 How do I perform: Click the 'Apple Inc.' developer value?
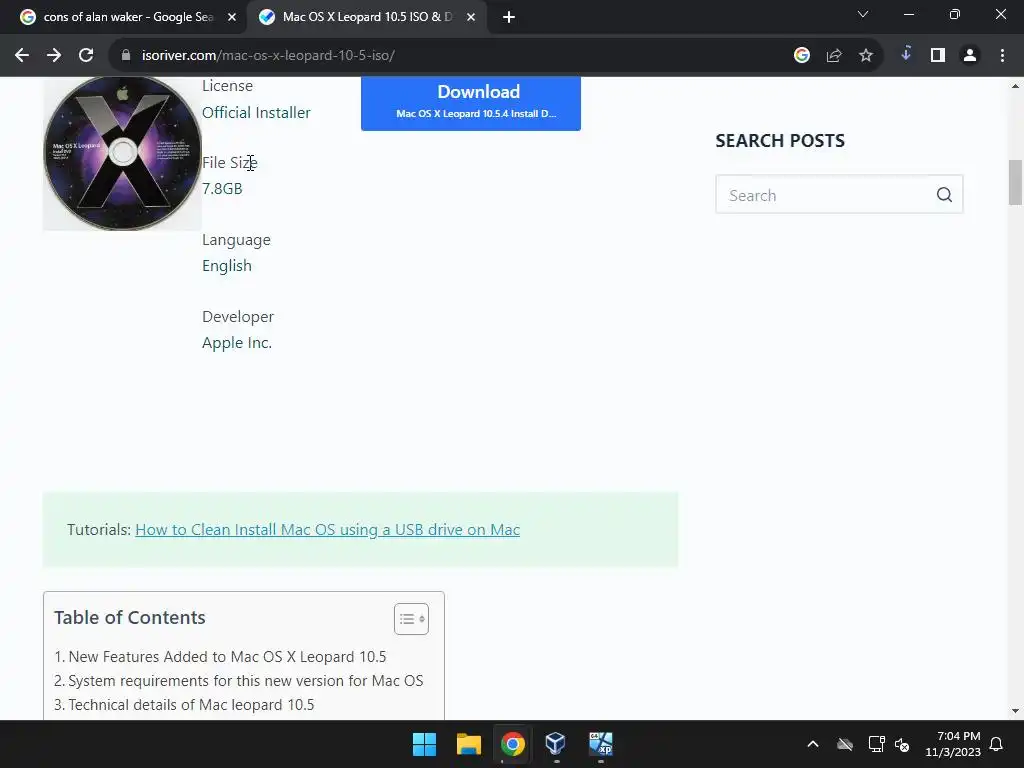click(x=237, y=343)
